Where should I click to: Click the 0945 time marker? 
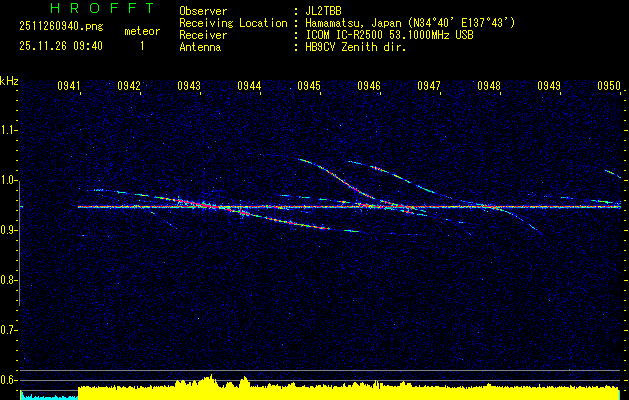[309, 87]
